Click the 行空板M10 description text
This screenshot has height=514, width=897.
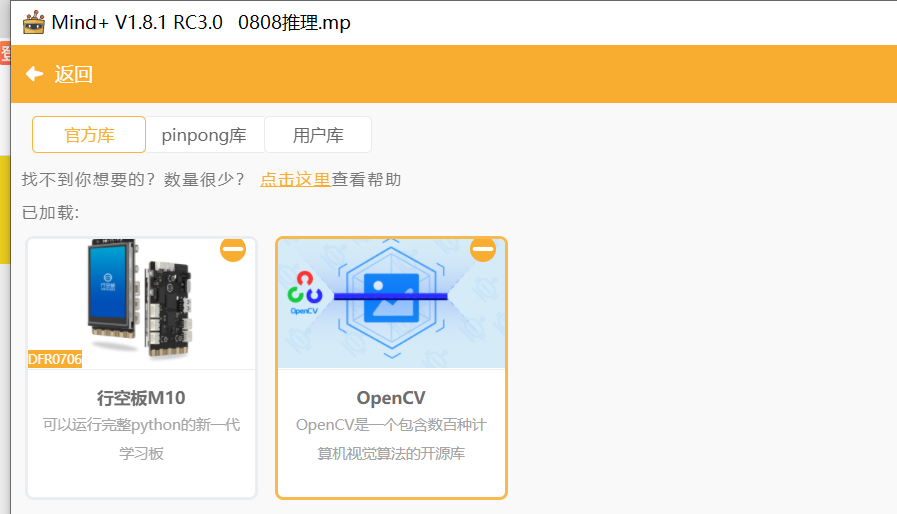click(x=141, y=439)
